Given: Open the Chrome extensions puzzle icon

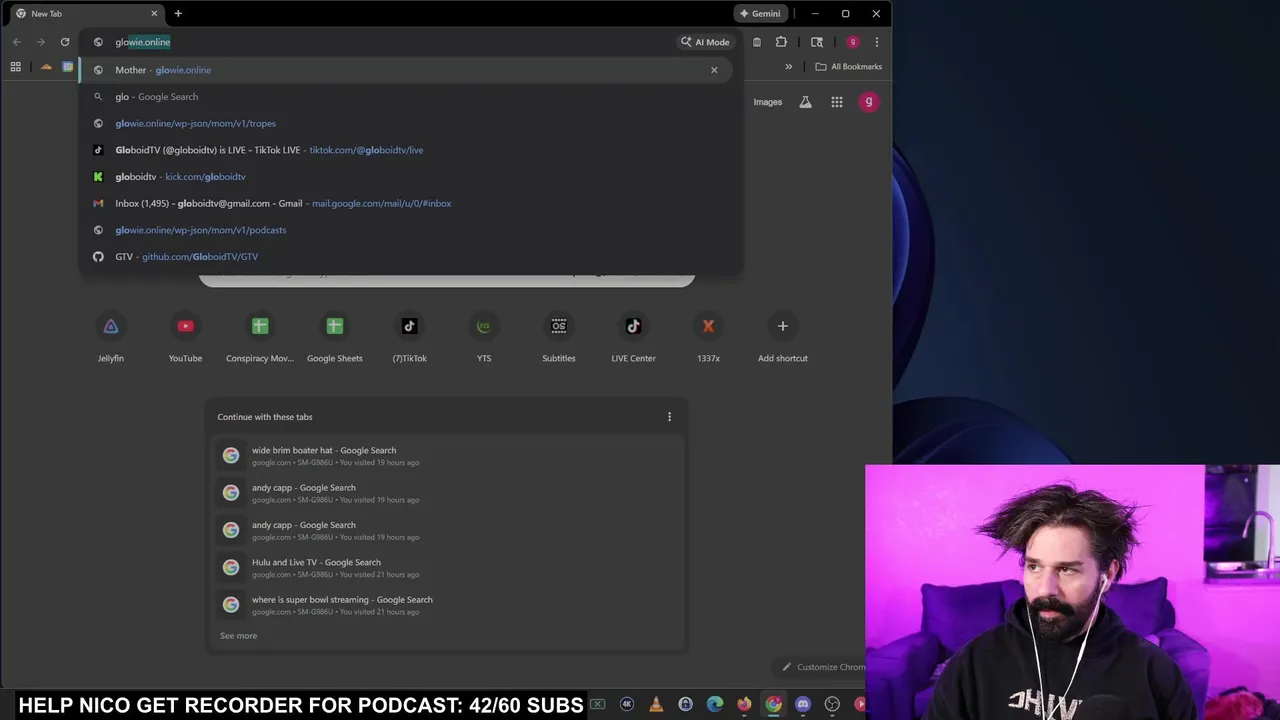Looking at the screenshot, I should point(781,42).
